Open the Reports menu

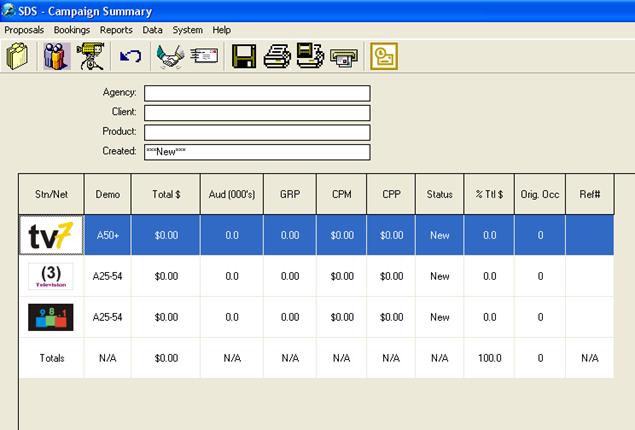116,30
